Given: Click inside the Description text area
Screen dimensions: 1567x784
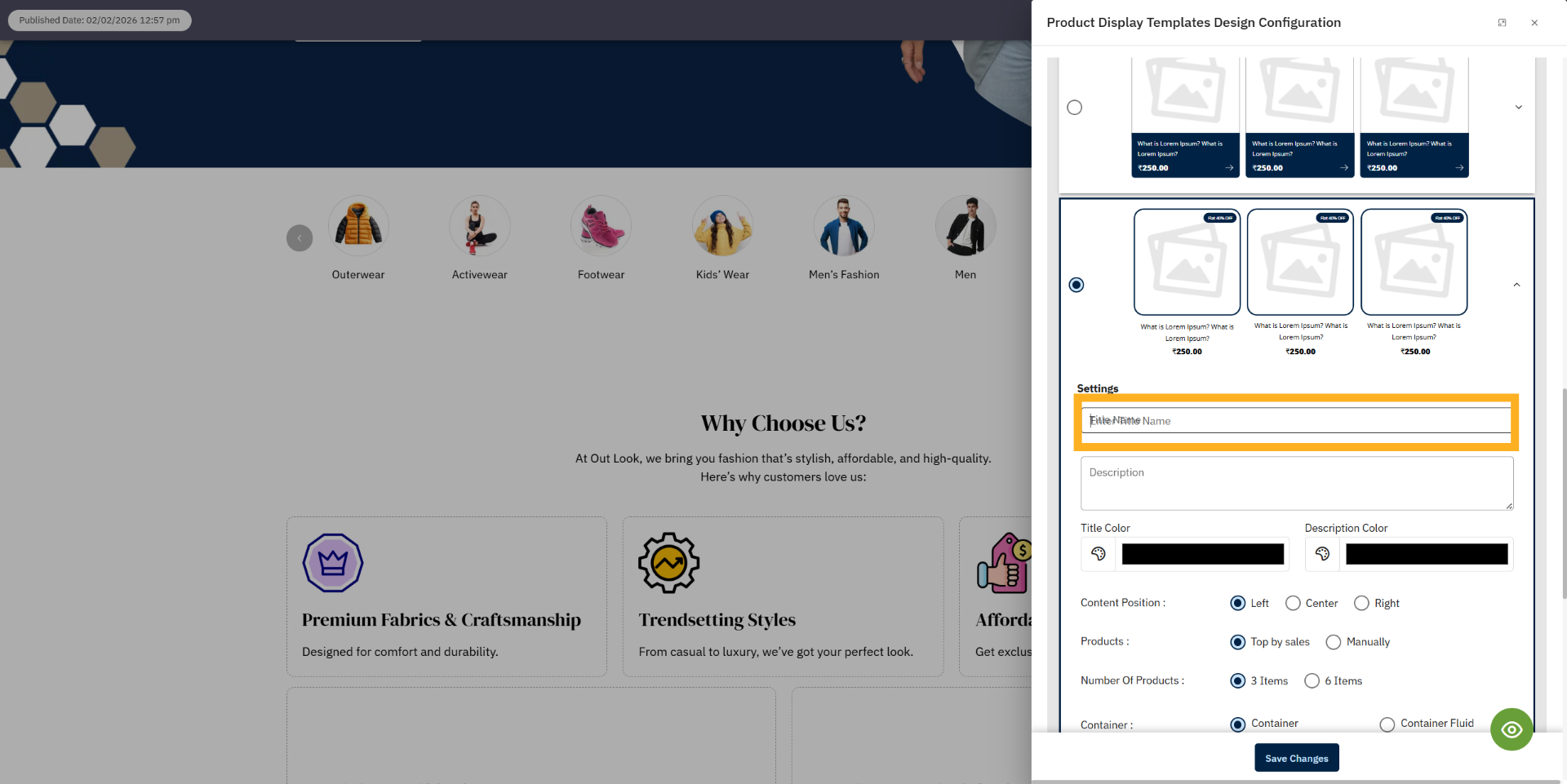Looking at the screenshot, I should [x=1296, y=483].
